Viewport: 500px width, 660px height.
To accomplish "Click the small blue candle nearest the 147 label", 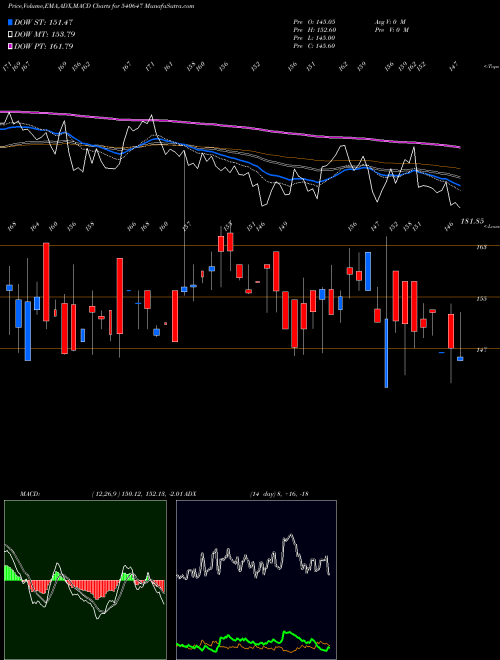I will coord(460,359).
